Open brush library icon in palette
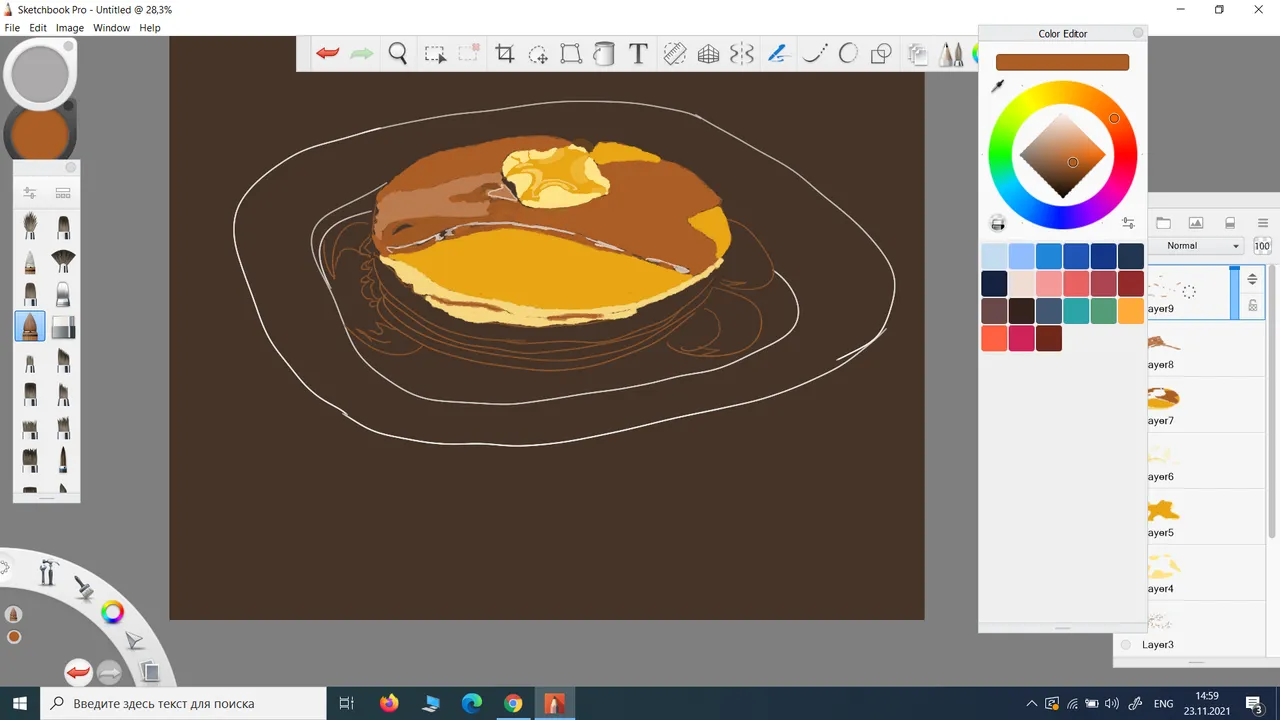The width and height of the screenshot is (1280, 720). coord(63,193)
